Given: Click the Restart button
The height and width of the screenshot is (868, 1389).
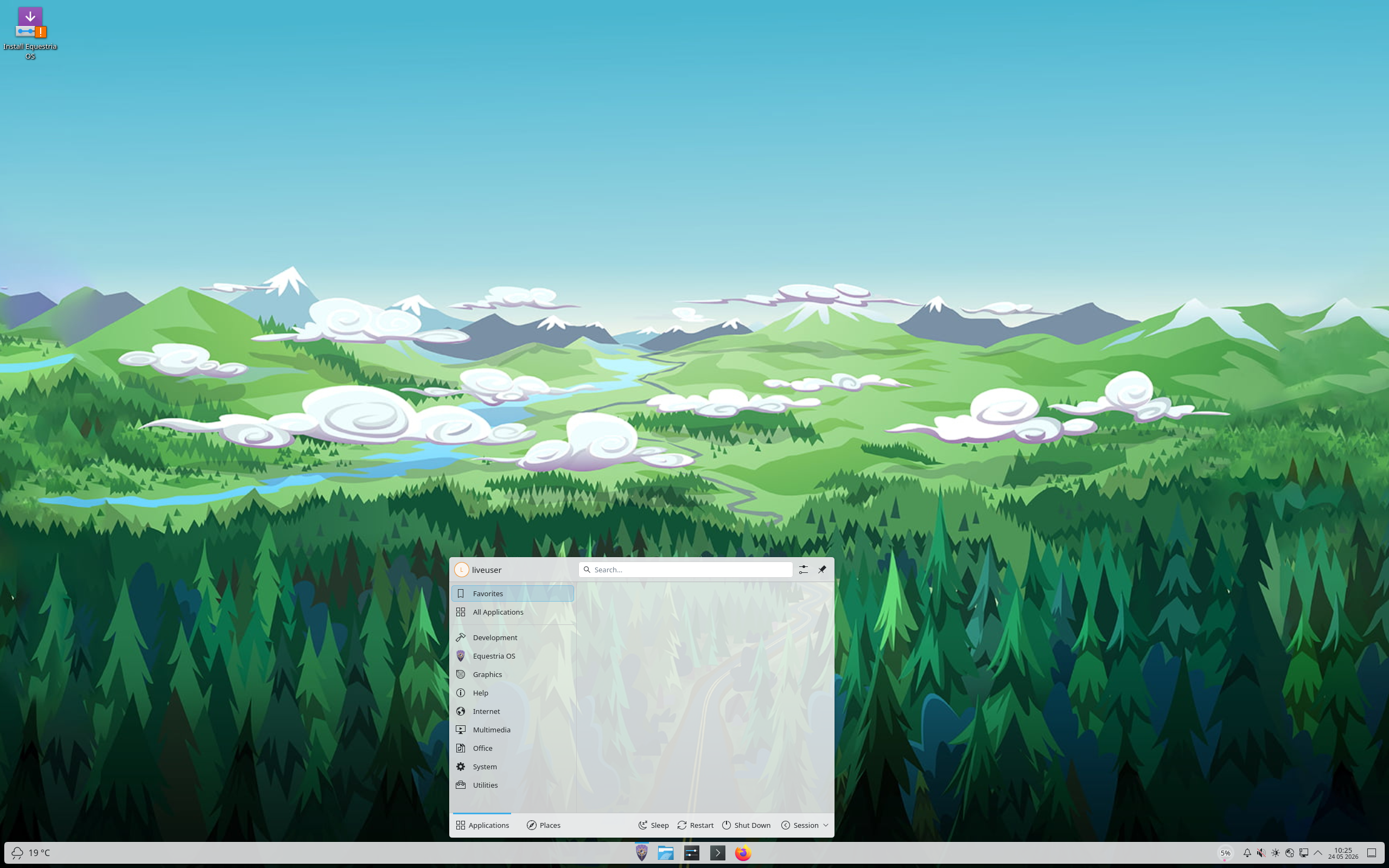Looking at the screenshot, I should [x=696, y=825].
